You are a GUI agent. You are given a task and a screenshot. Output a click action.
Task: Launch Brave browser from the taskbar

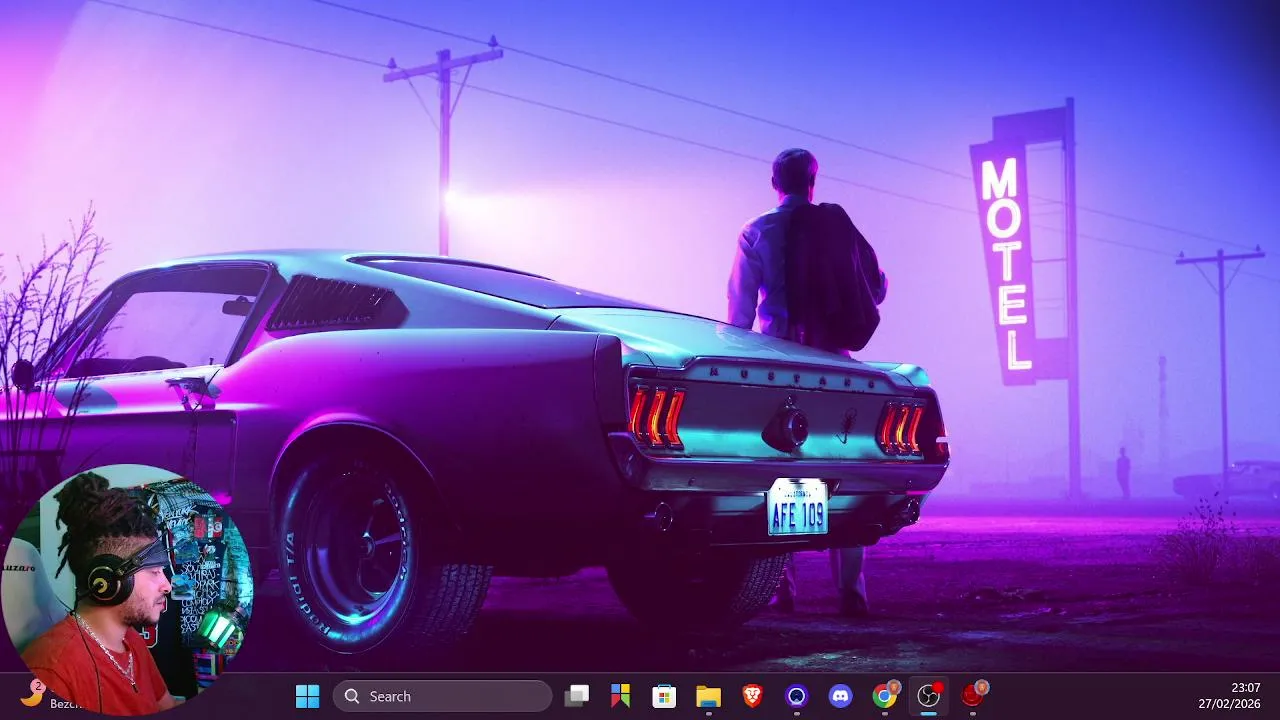(752, 696)
